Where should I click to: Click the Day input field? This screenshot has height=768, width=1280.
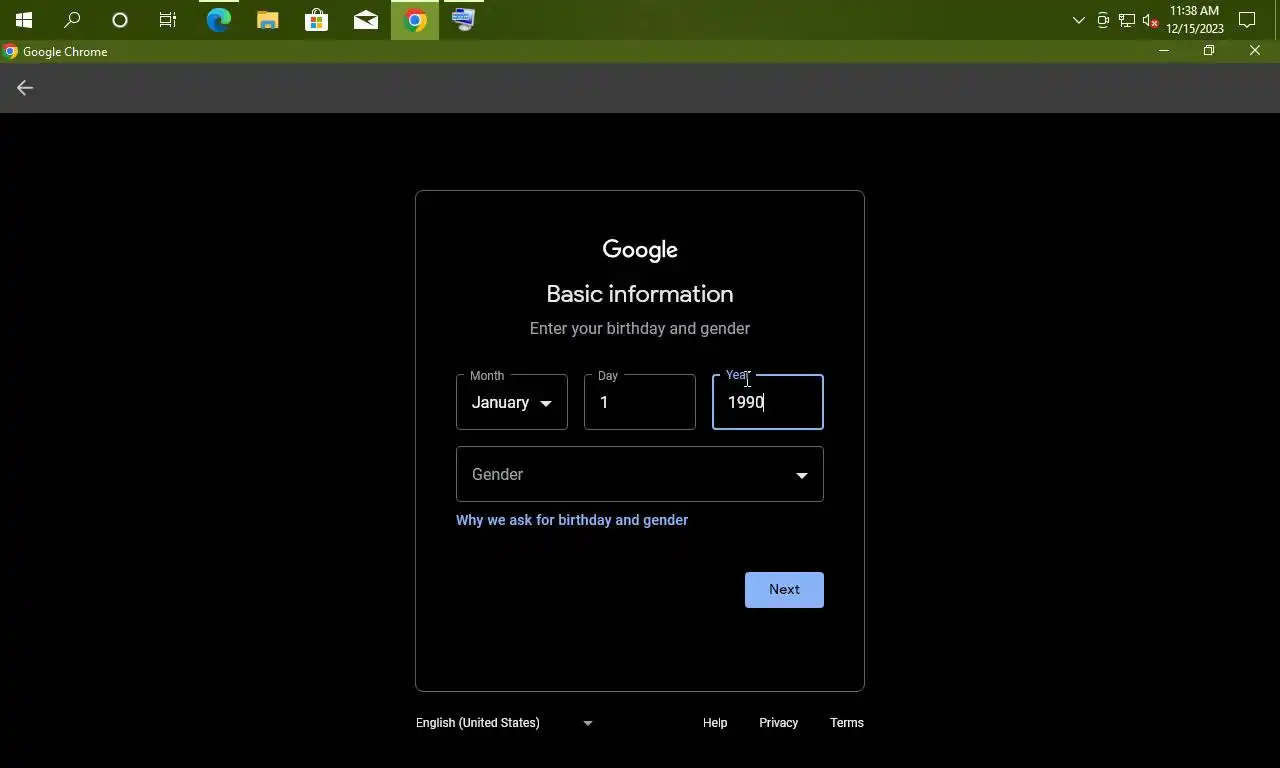tap(640, 402)
